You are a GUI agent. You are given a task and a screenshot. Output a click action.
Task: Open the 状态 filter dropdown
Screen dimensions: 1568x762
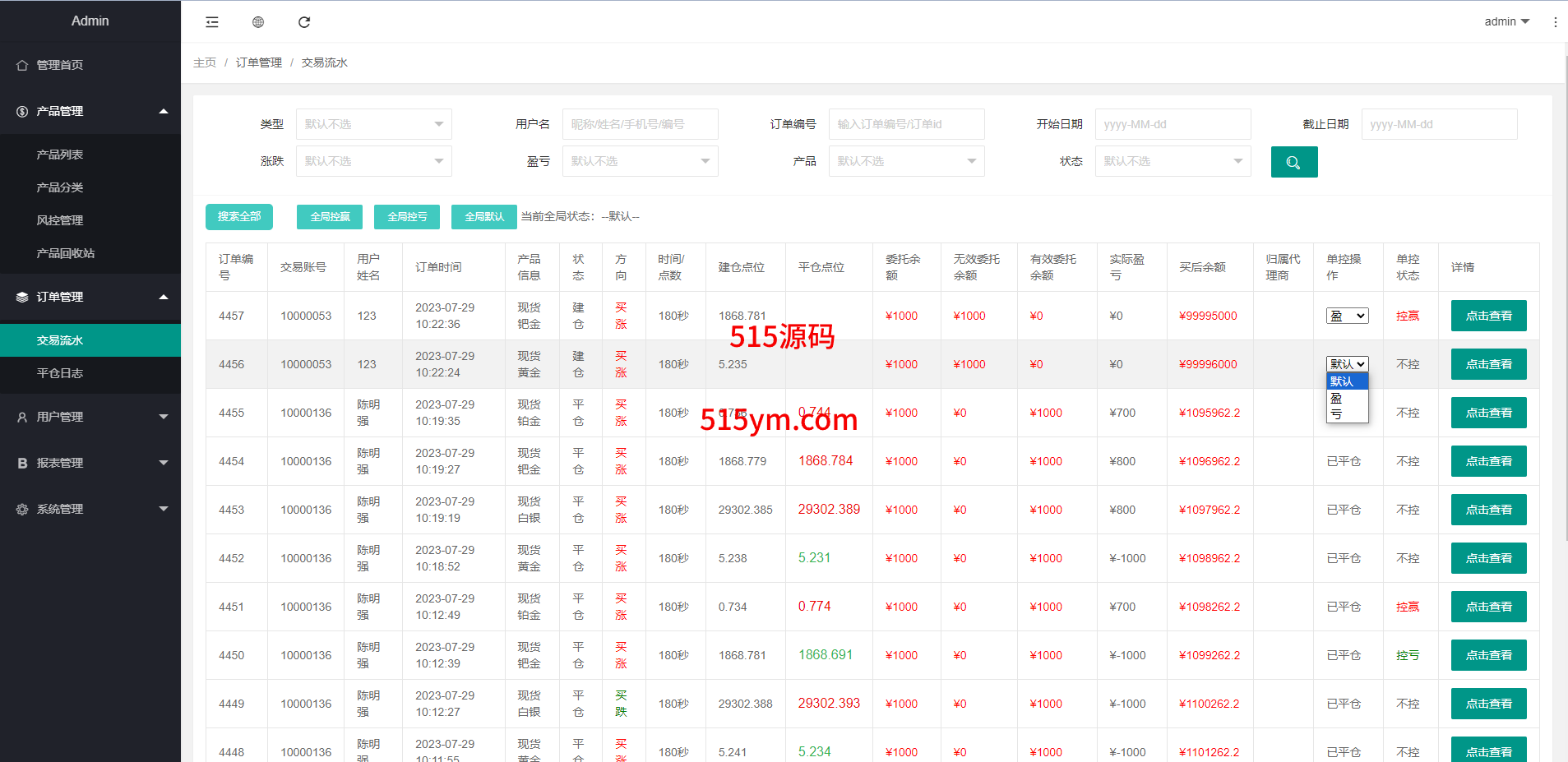click(1173, 161)
